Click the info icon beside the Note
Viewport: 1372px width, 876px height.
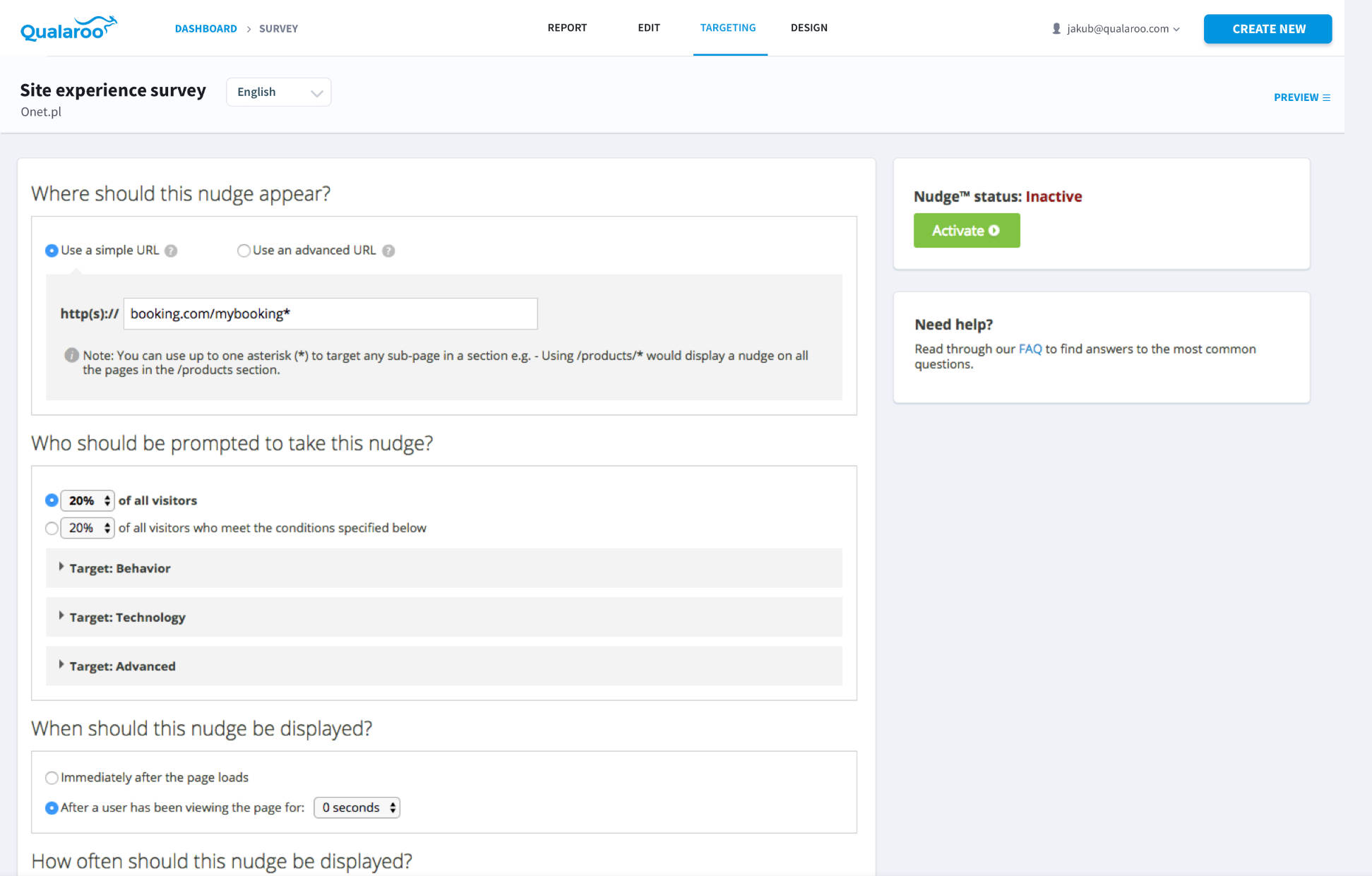tap(71, 355)
